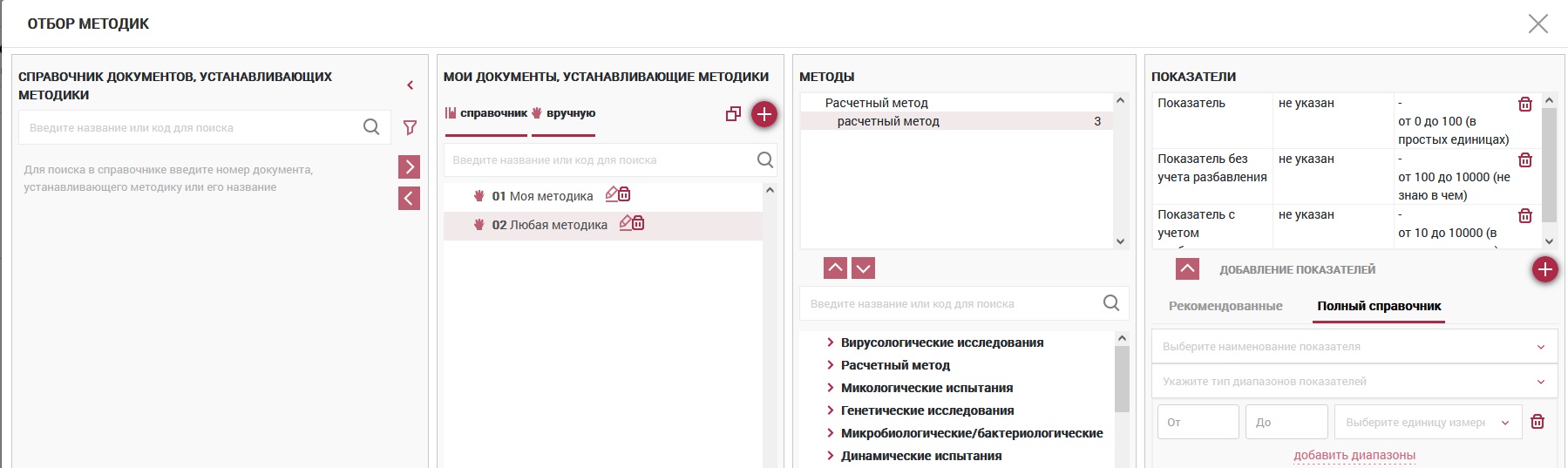Toggle the 'вручную' source filter
1568x468 pixels.
pyautogui.click(x=563, y=113)
